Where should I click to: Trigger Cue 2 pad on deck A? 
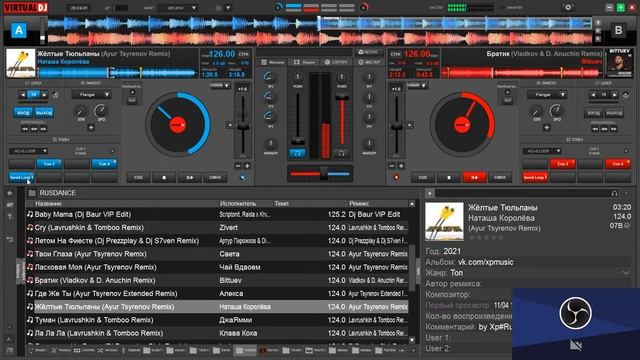click(49, 164)
